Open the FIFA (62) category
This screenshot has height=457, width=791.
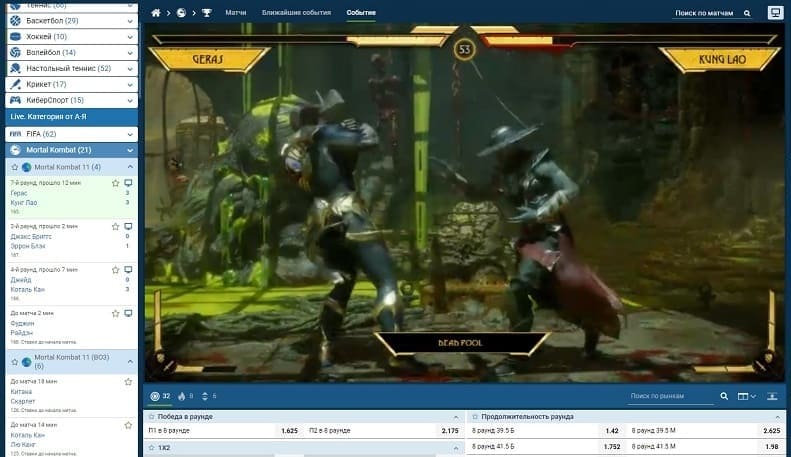(x=72, y=134)
